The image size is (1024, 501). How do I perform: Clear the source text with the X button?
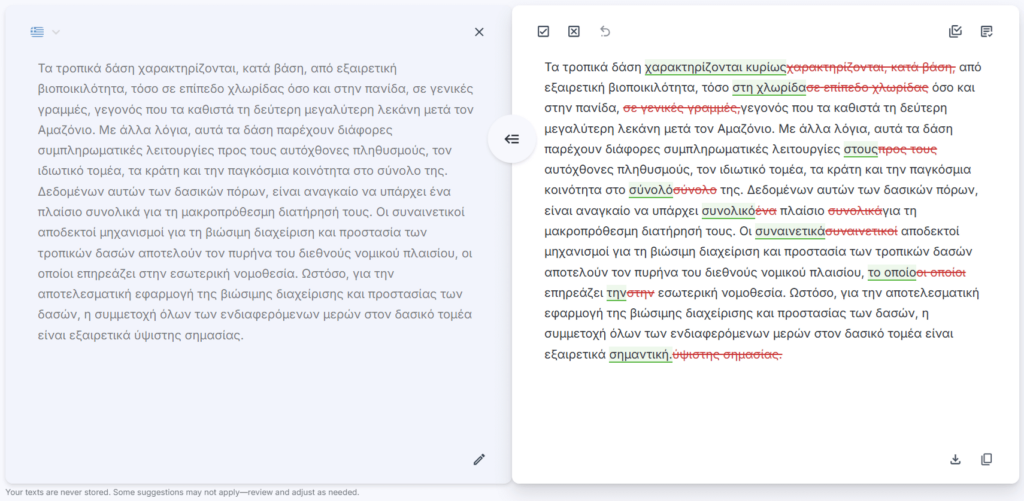(479, 32)
